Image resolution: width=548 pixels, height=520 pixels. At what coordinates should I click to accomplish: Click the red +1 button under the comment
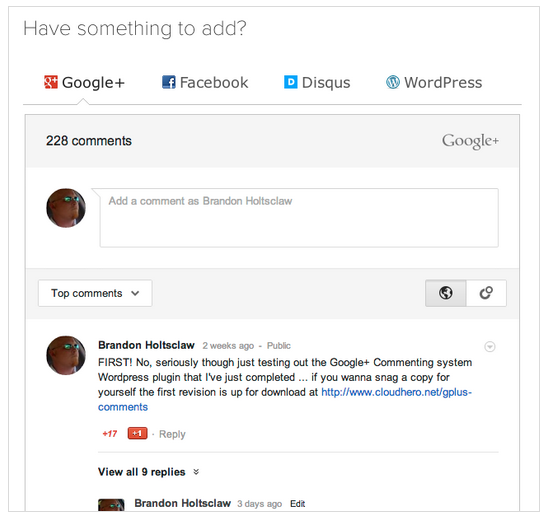(x=137, y=434)
